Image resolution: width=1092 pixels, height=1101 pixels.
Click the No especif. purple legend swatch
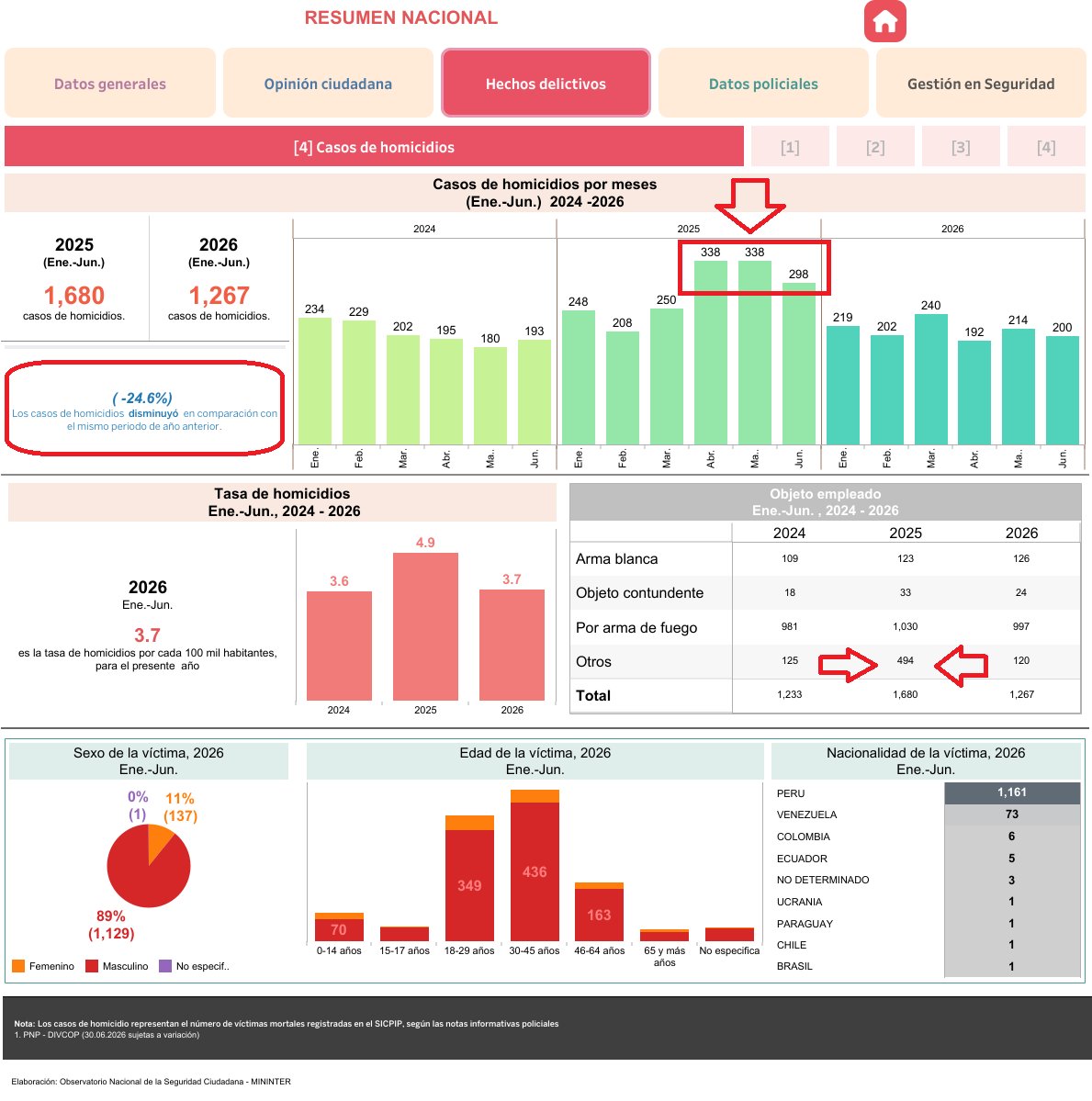click(165, 966)
